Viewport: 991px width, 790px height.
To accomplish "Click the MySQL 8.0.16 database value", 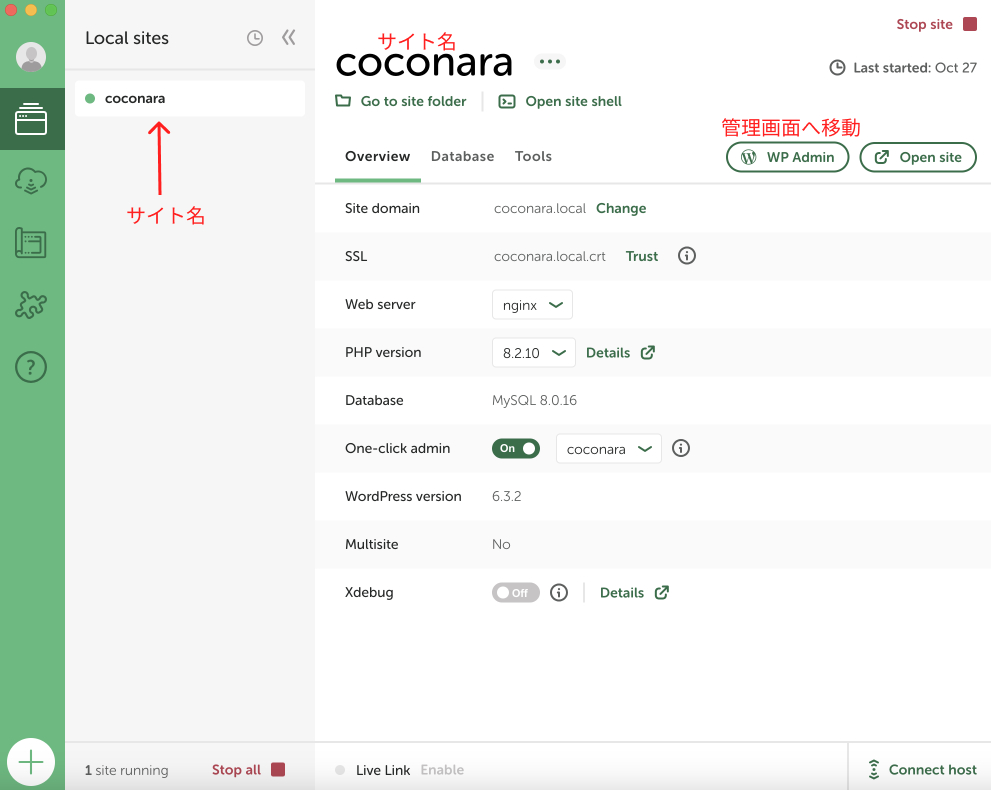I will click(534, 400).
